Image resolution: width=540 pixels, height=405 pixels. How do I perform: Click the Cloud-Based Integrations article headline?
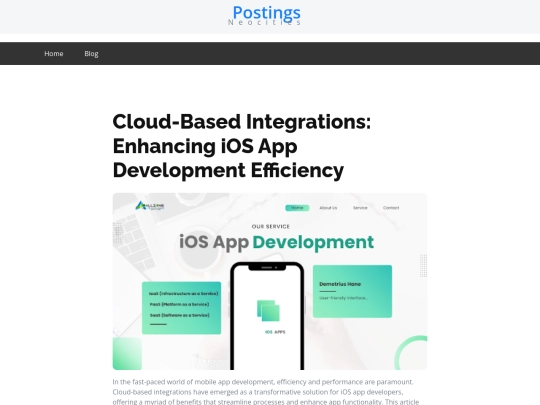tap(242, 146)
